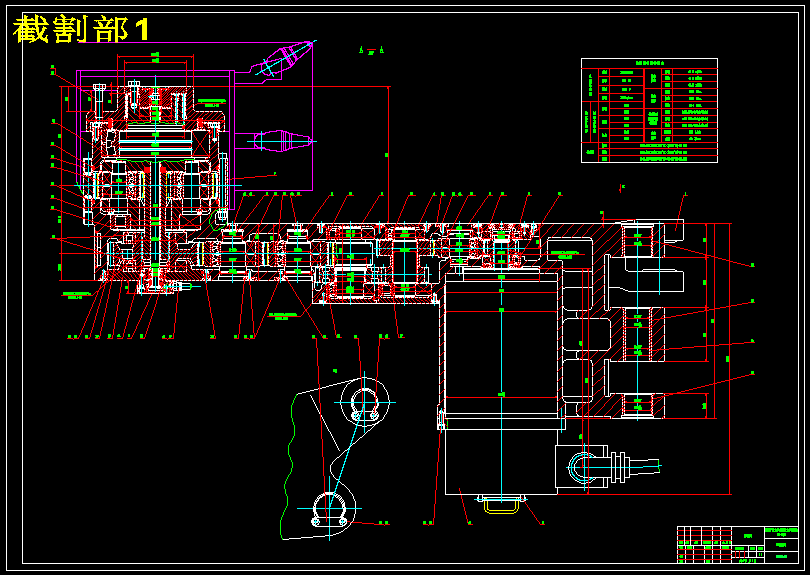This screenshot has width=810, height=575.
Task: Select the green wavy break line of detail view
Action: 288,466
